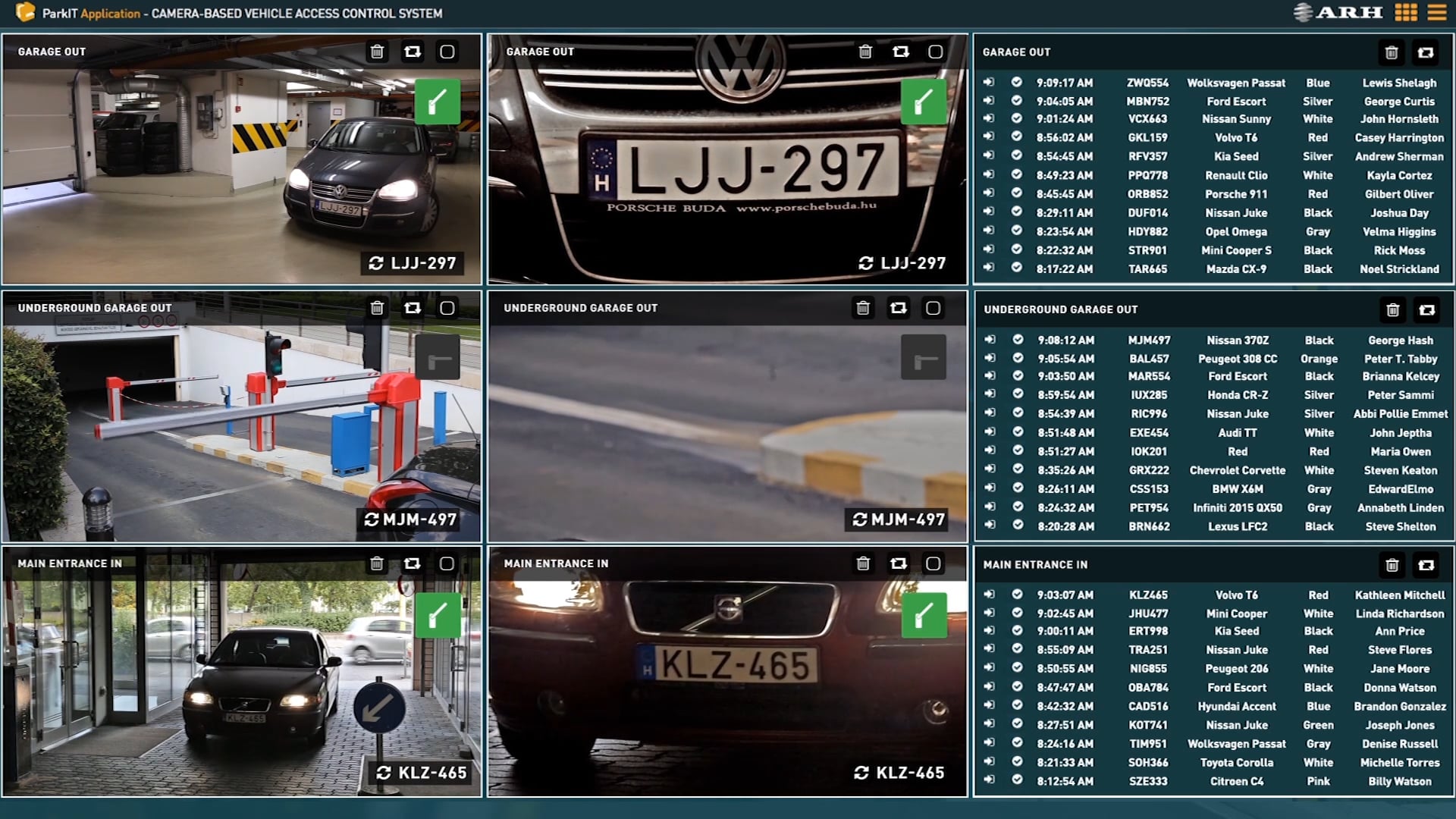Open the grid apps menu next to the ARH logo
The height and width of the screenshot is (819, 1456).
pos(1407,12)
